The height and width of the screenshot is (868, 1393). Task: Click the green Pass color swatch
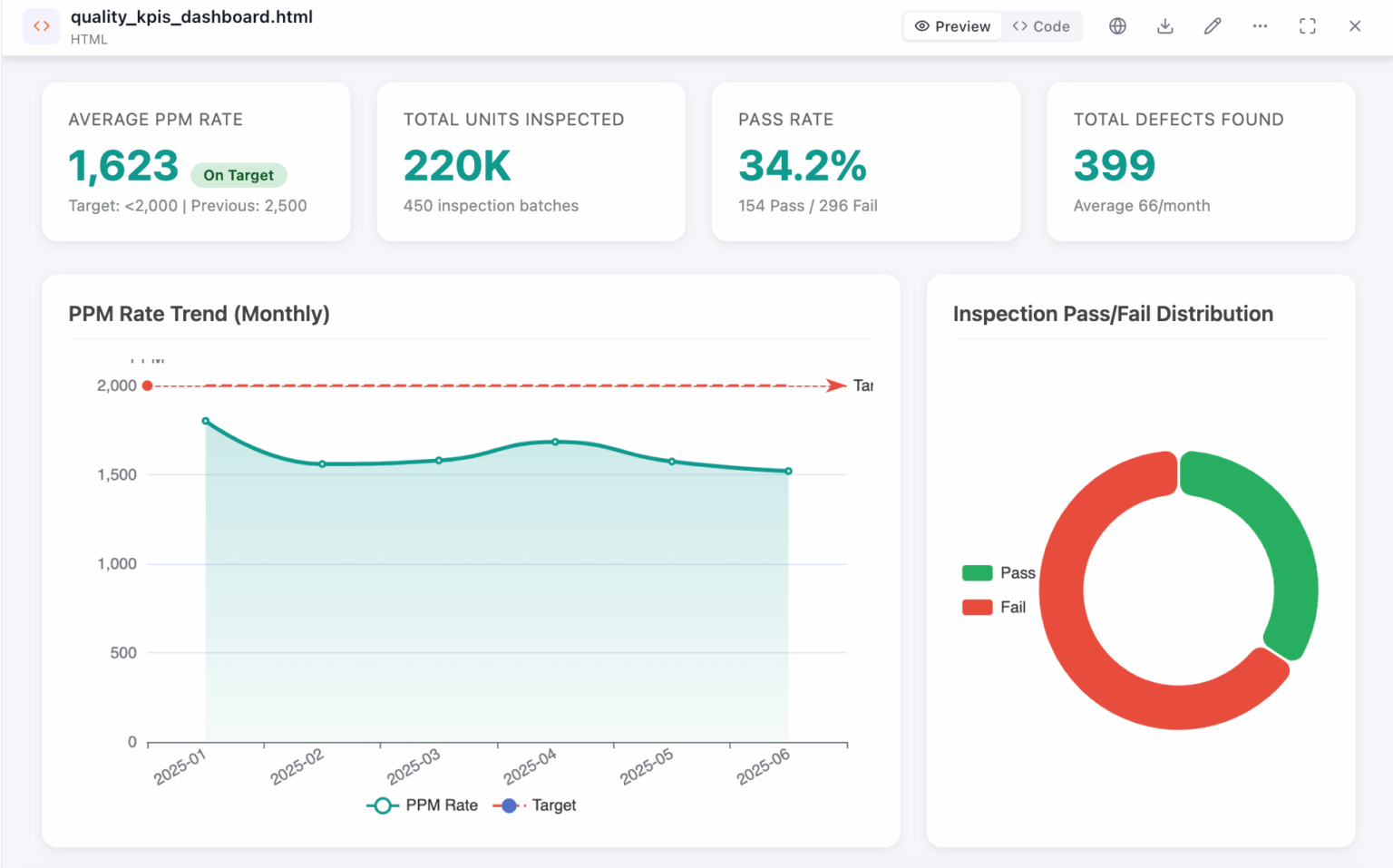(x=977, y=573)
